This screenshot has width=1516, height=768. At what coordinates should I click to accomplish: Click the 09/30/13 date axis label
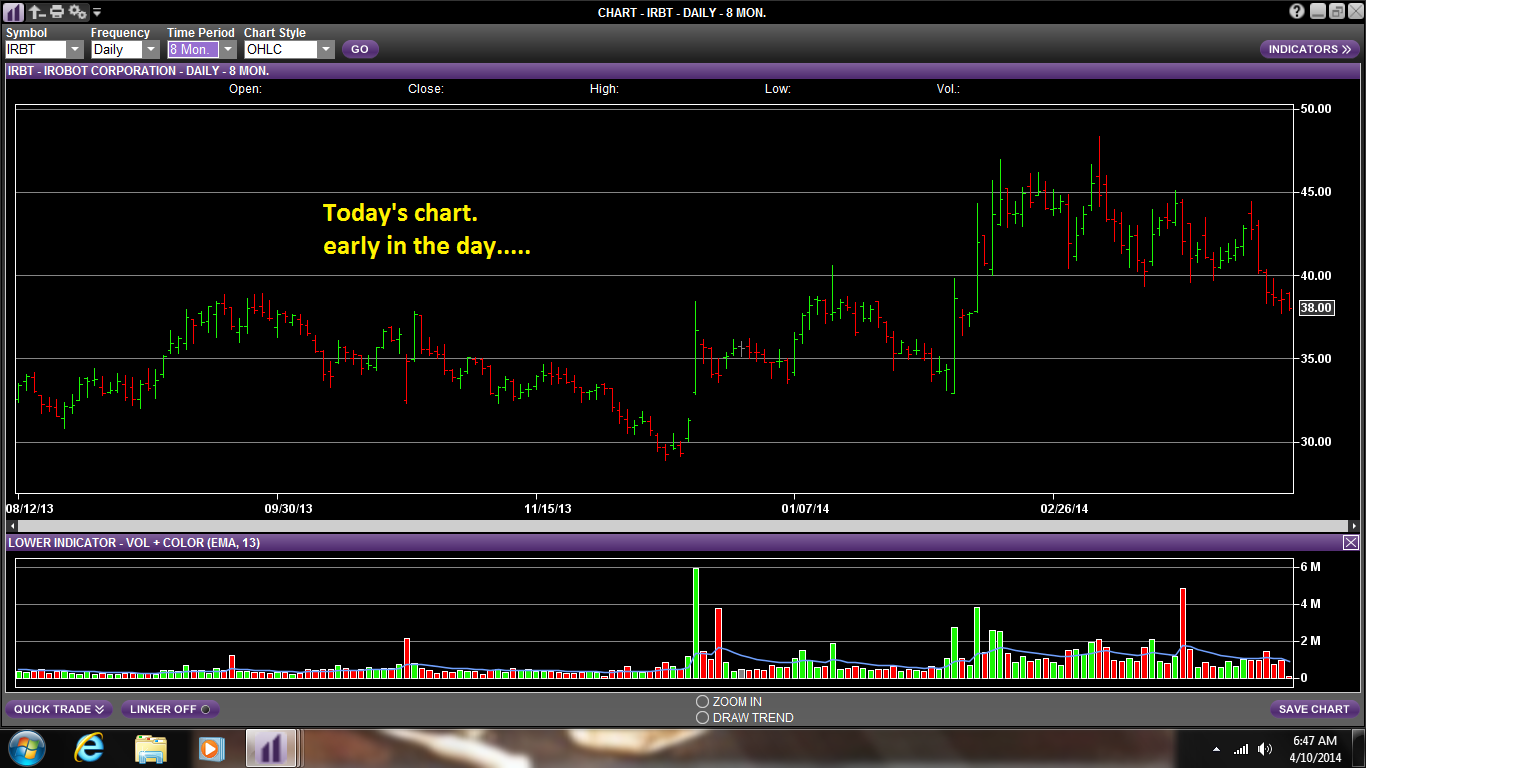tap(288, 509)
